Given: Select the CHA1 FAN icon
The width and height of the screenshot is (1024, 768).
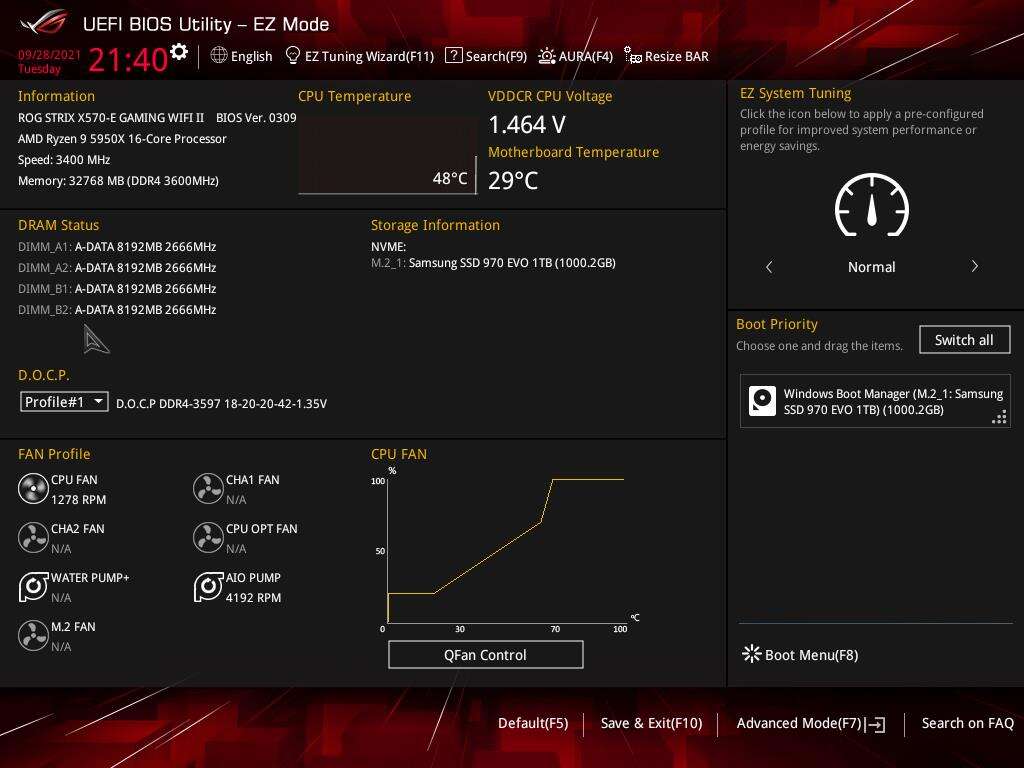Looking at the screenshot, I should (x=208, y=489).
